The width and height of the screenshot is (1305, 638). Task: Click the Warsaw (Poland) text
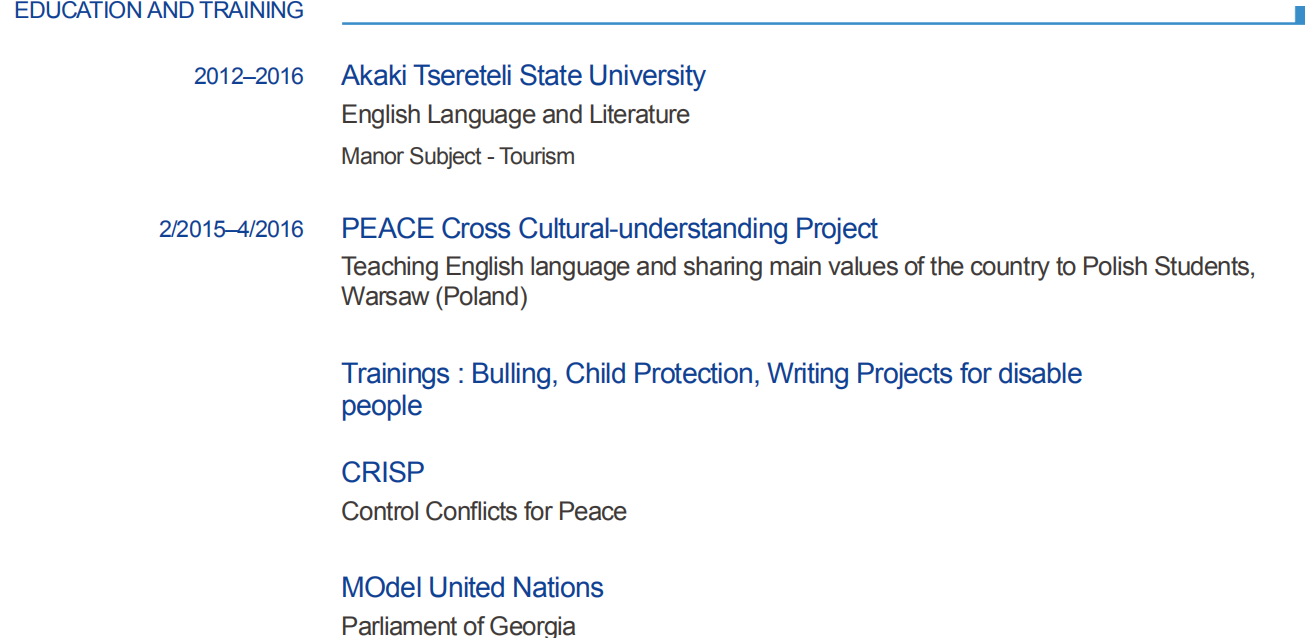pyautogui.click(x=434, y=297)
